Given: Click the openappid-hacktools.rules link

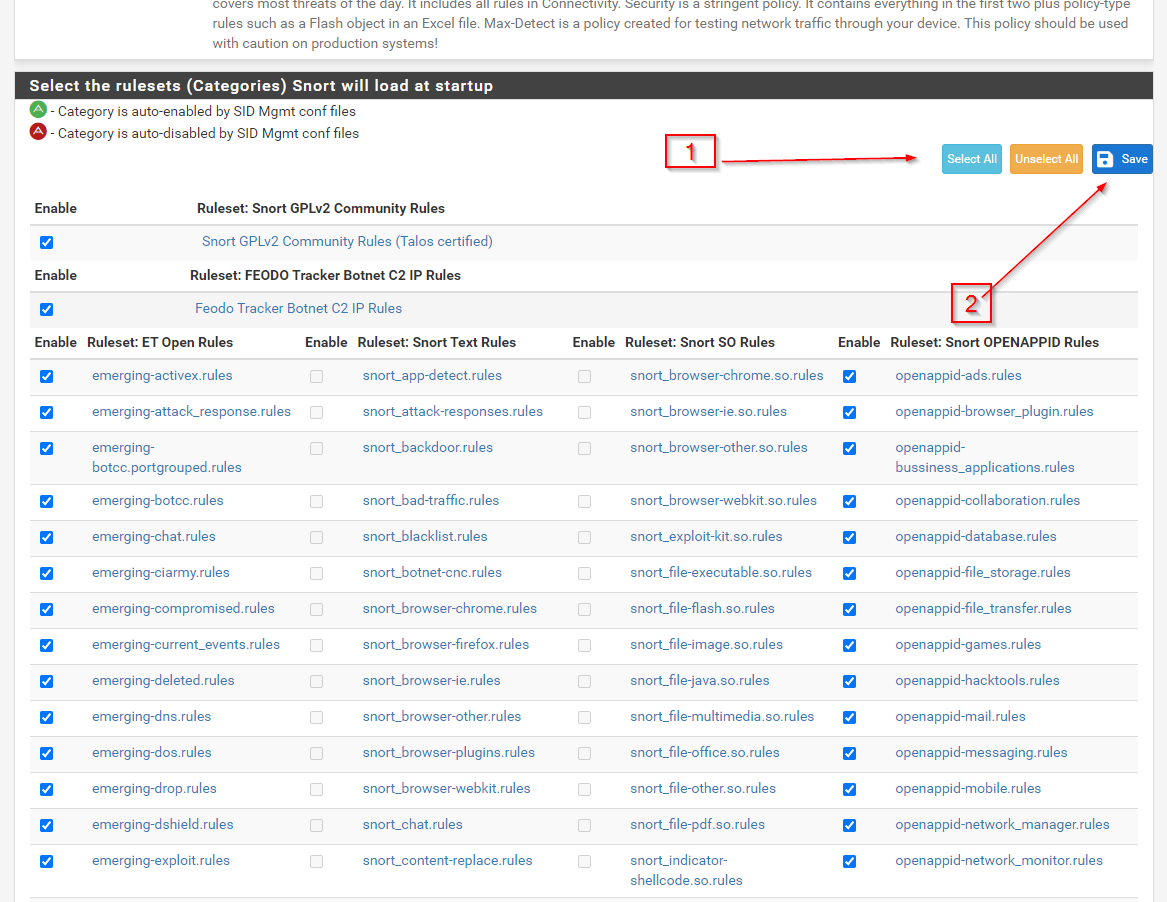Looking at the screenshot, I should 977,680.
